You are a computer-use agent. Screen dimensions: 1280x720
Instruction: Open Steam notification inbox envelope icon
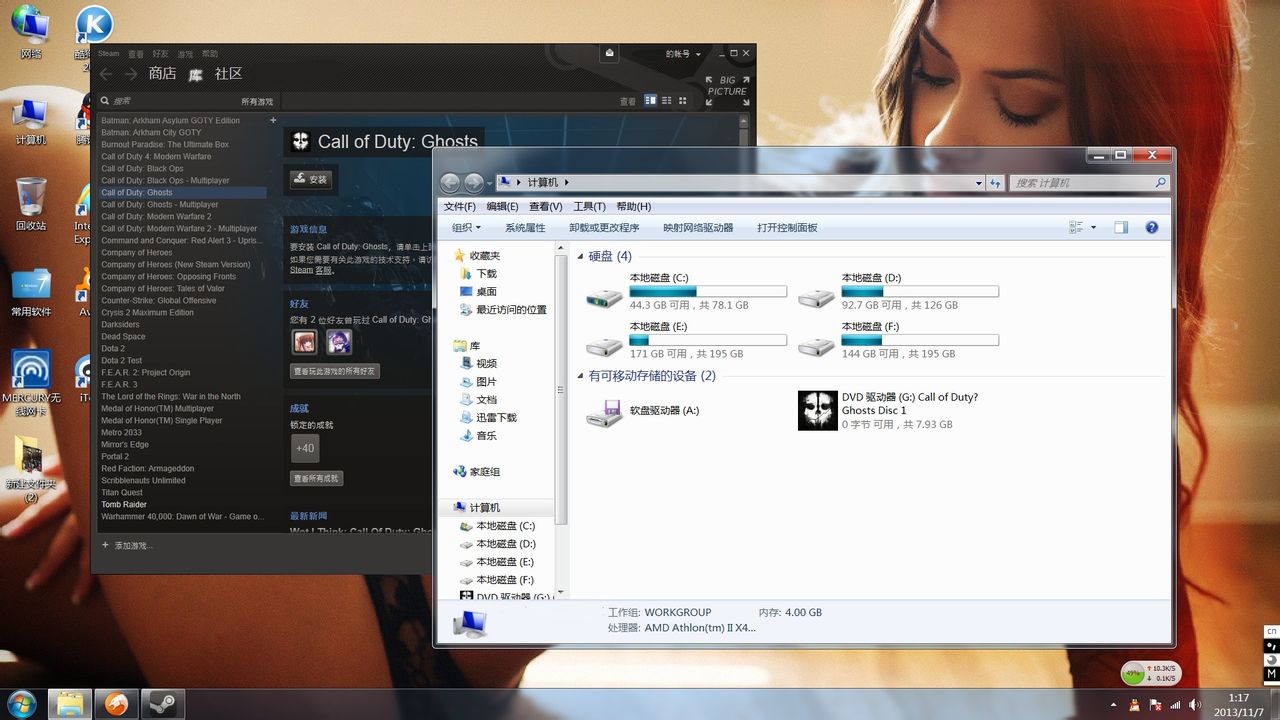click(610, 53)
